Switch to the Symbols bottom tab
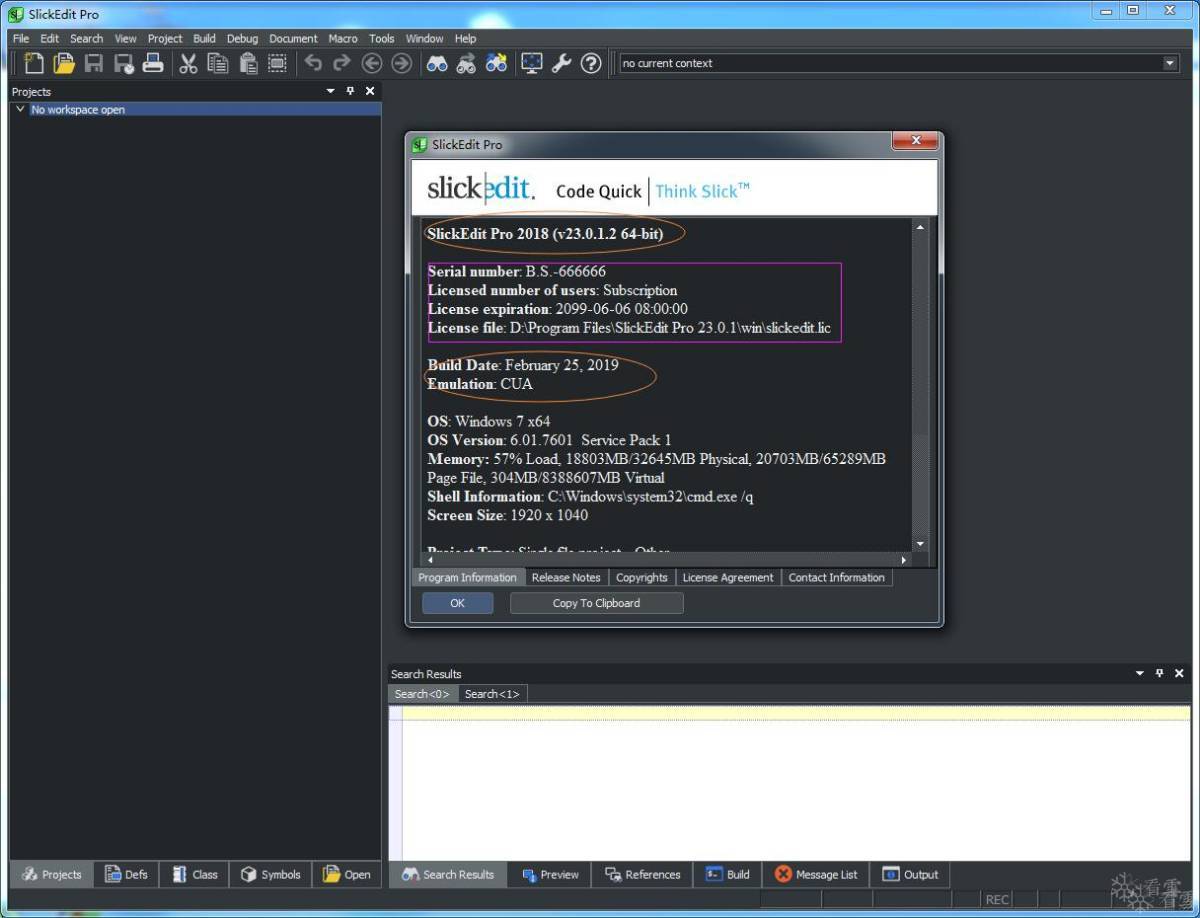 [271, 874]
